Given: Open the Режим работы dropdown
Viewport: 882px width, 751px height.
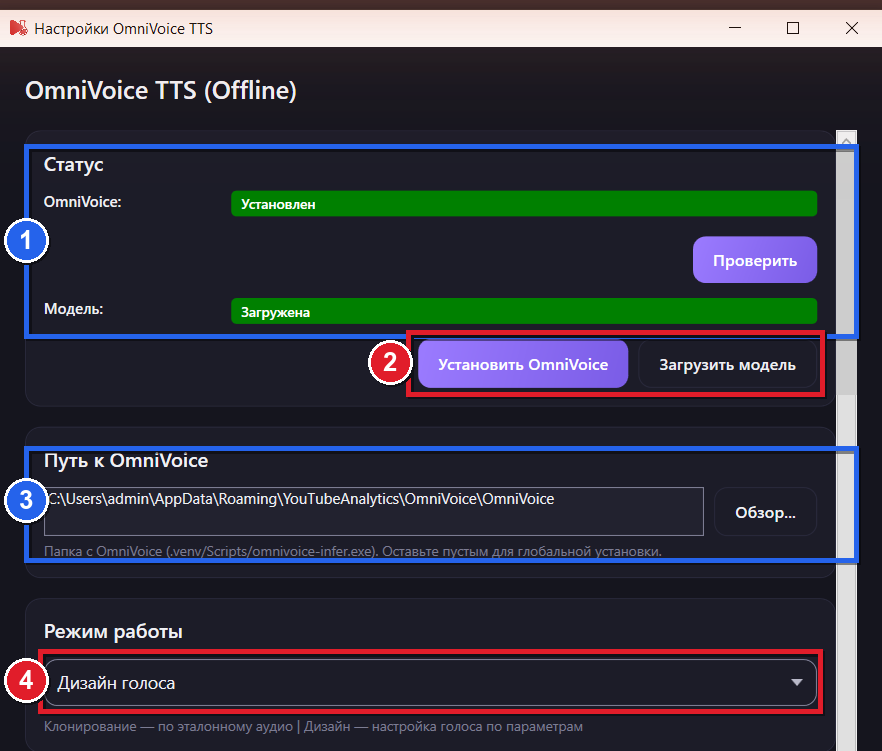Looking at the screenshot, I should 430,682.
